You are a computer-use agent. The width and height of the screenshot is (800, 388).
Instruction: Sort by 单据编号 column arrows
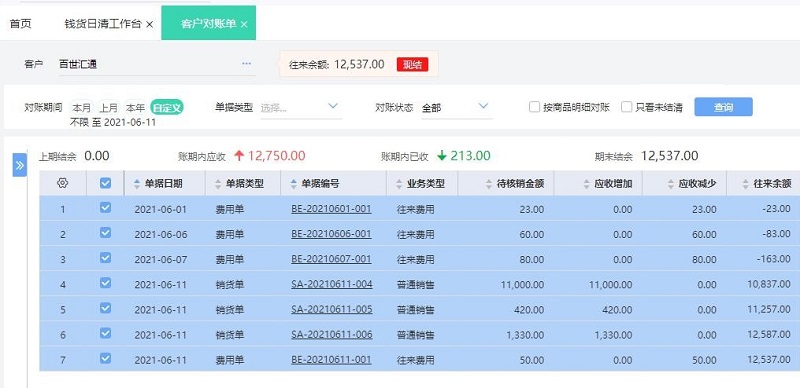tap(293, 184)
